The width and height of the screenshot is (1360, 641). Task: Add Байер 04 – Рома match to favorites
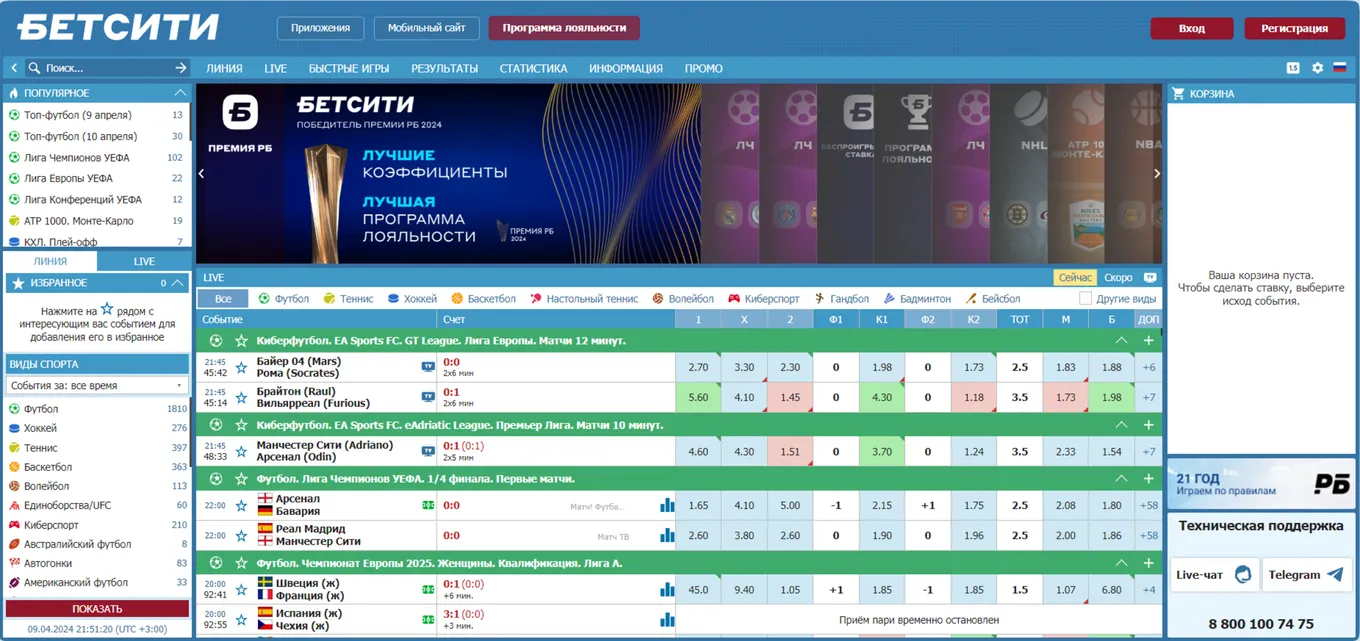[x=241, y=367]
